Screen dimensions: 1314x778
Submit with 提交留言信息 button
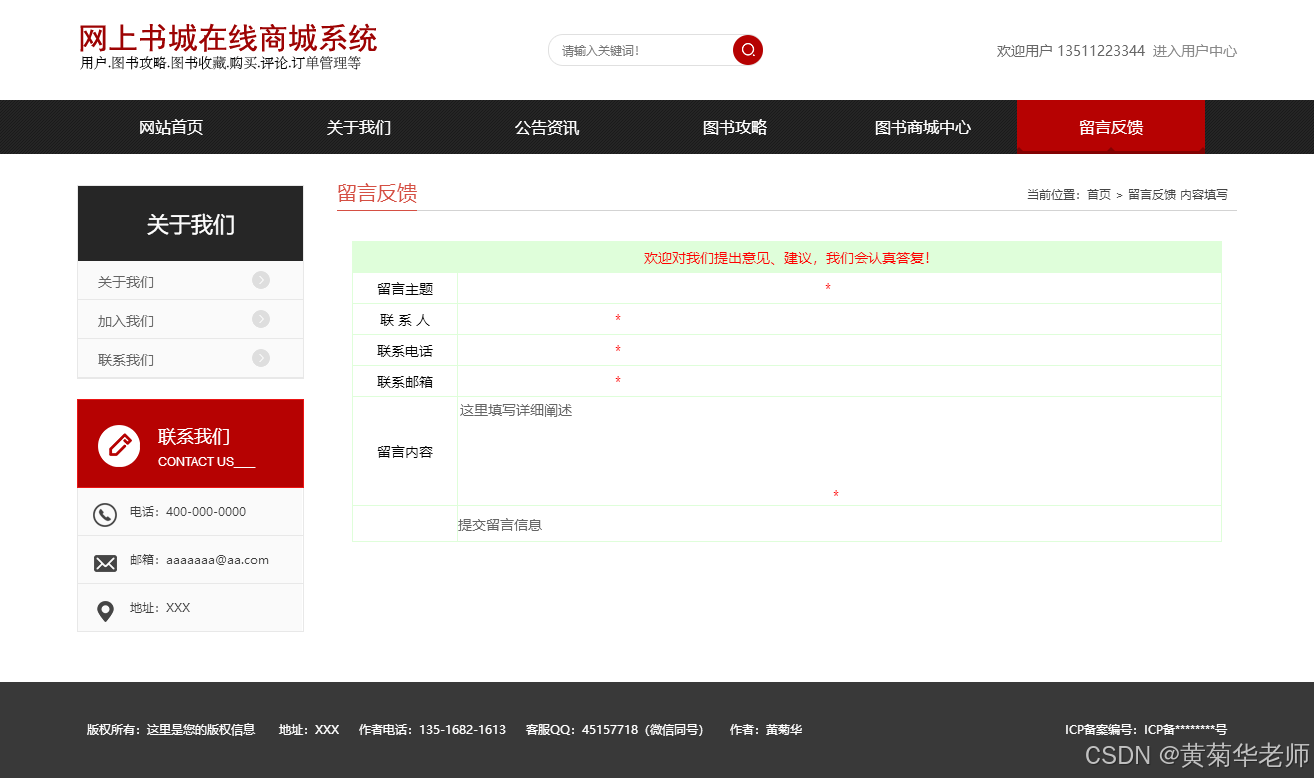pyautogui.click(x=500, y=524)
